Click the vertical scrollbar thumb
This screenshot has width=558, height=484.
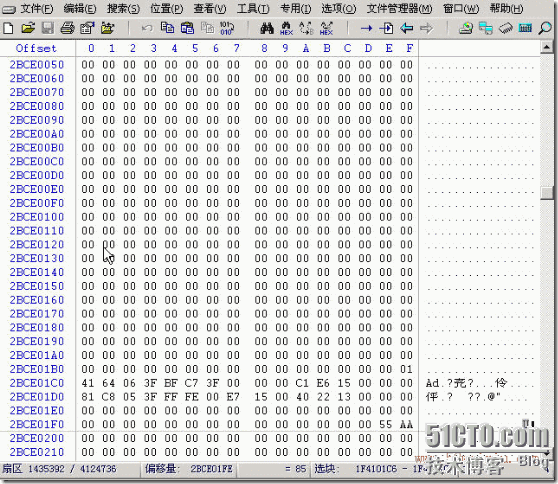546,193
